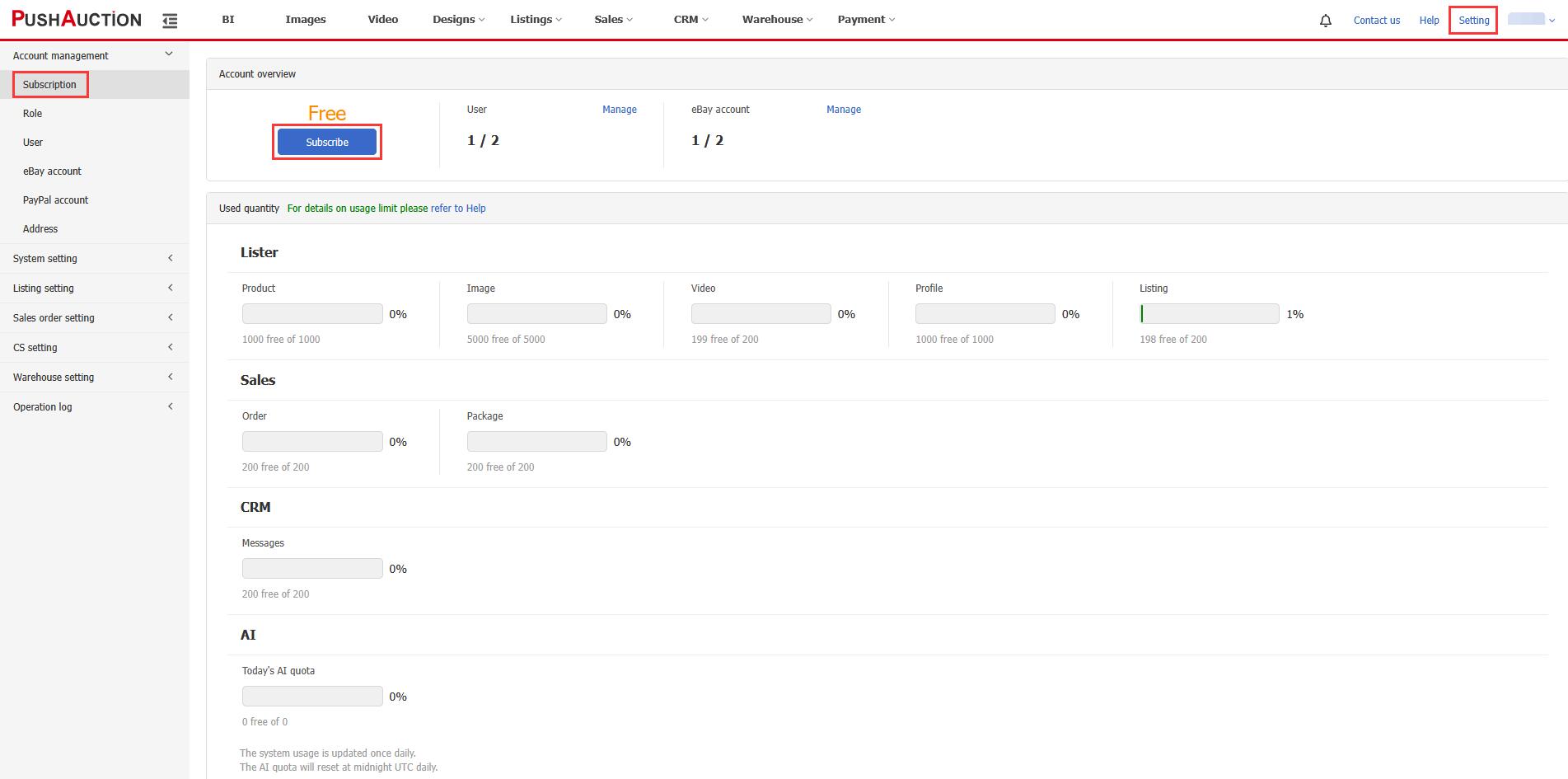Open the BI menu item
This screenshot has height=779, width=1568.
tap(228, 20)
